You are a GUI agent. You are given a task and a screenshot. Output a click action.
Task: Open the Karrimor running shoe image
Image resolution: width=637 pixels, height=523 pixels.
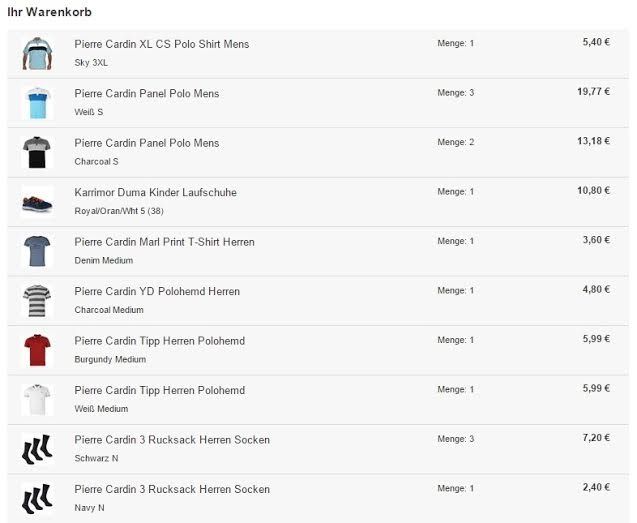point(37,202)
